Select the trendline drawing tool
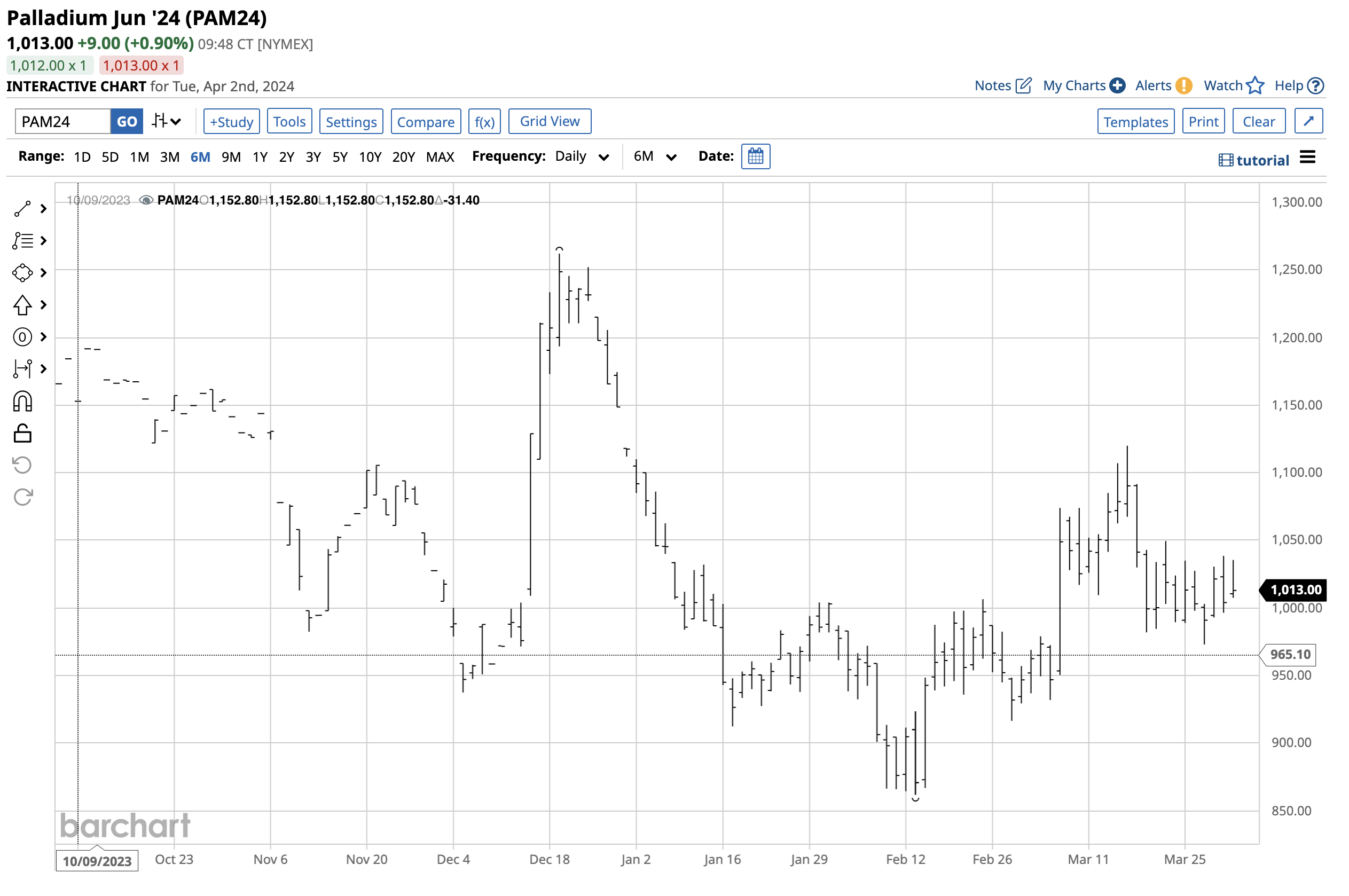Viewport: 1349px width, 896px height. [22, 209]
